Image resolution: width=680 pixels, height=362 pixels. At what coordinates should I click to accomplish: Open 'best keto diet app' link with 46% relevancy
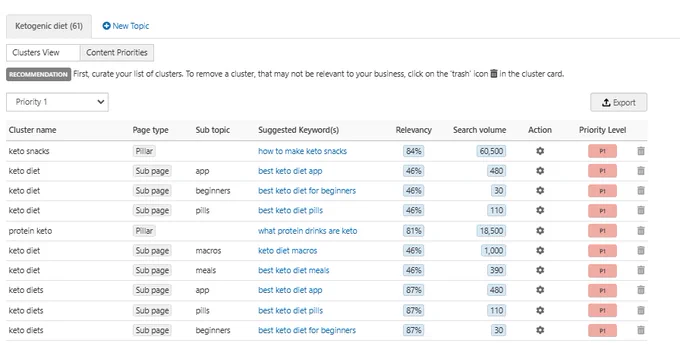[290, 171]
